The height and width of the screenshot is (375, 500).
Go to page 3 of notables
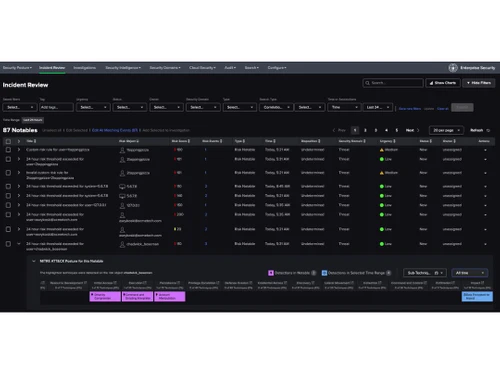click(x=376, y=130)
